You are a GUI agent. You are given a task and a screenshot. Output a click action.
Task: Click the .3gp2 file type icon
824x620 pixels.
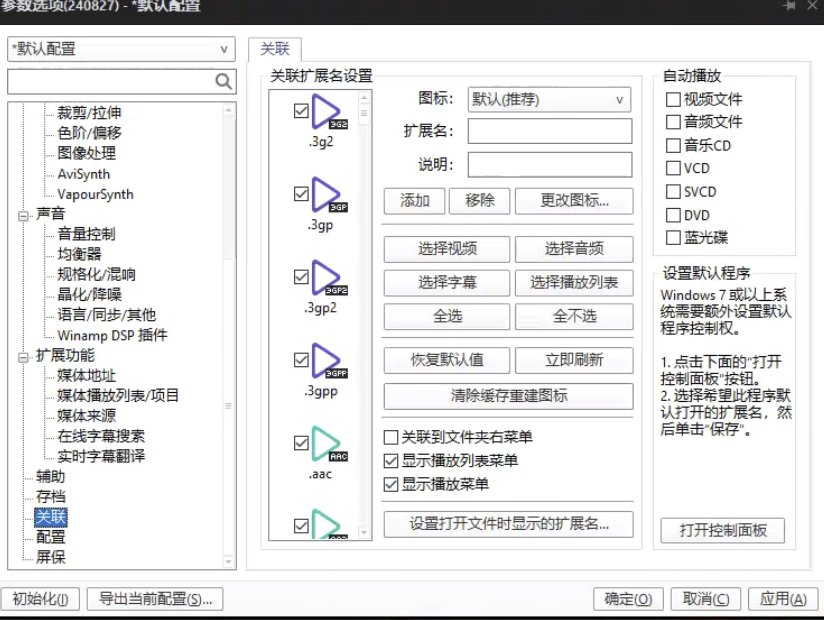point(329,277)
